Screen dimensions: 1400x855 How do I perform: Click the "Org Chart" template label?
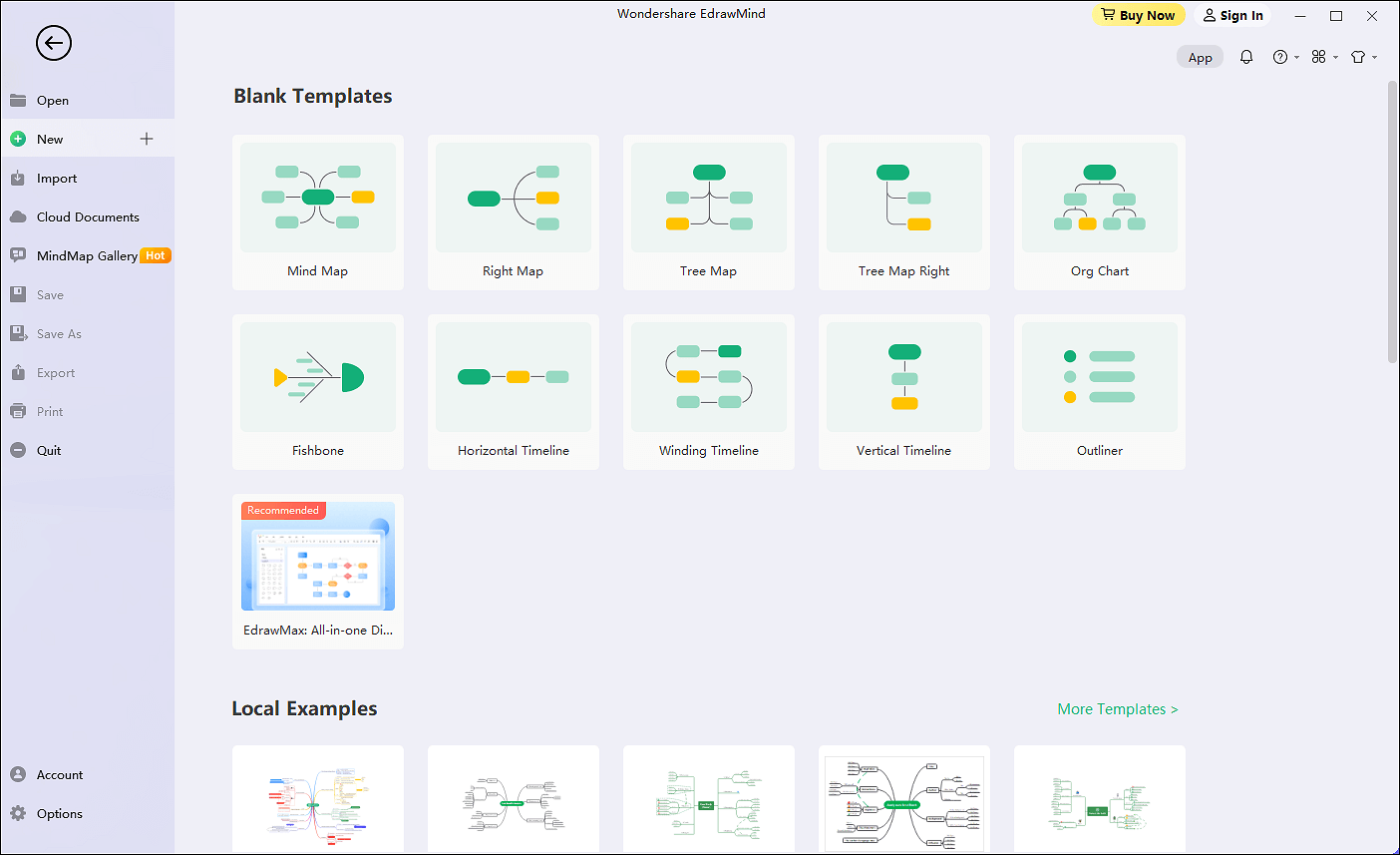coord(1100,270)
